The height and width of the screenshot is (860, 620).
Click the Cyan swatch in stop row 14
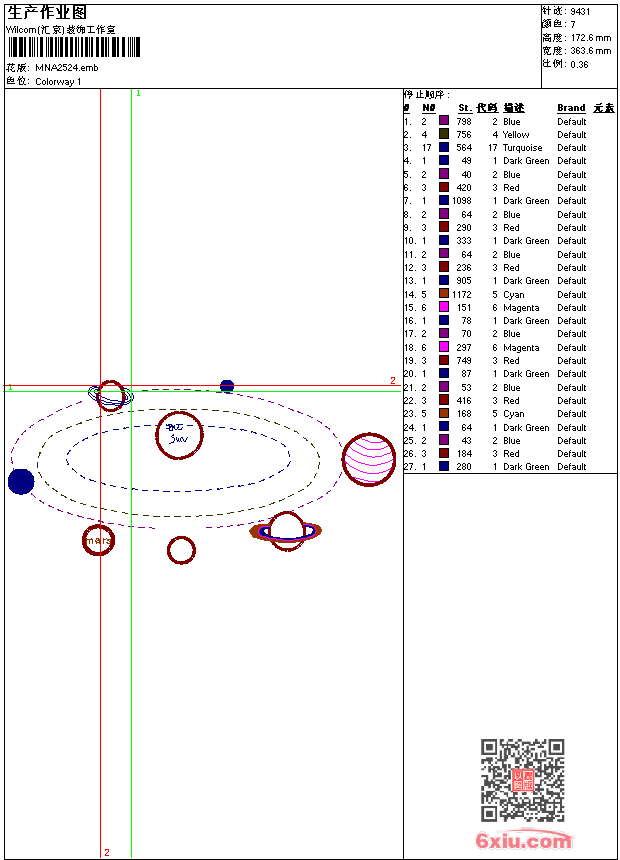tap(444, 294)
